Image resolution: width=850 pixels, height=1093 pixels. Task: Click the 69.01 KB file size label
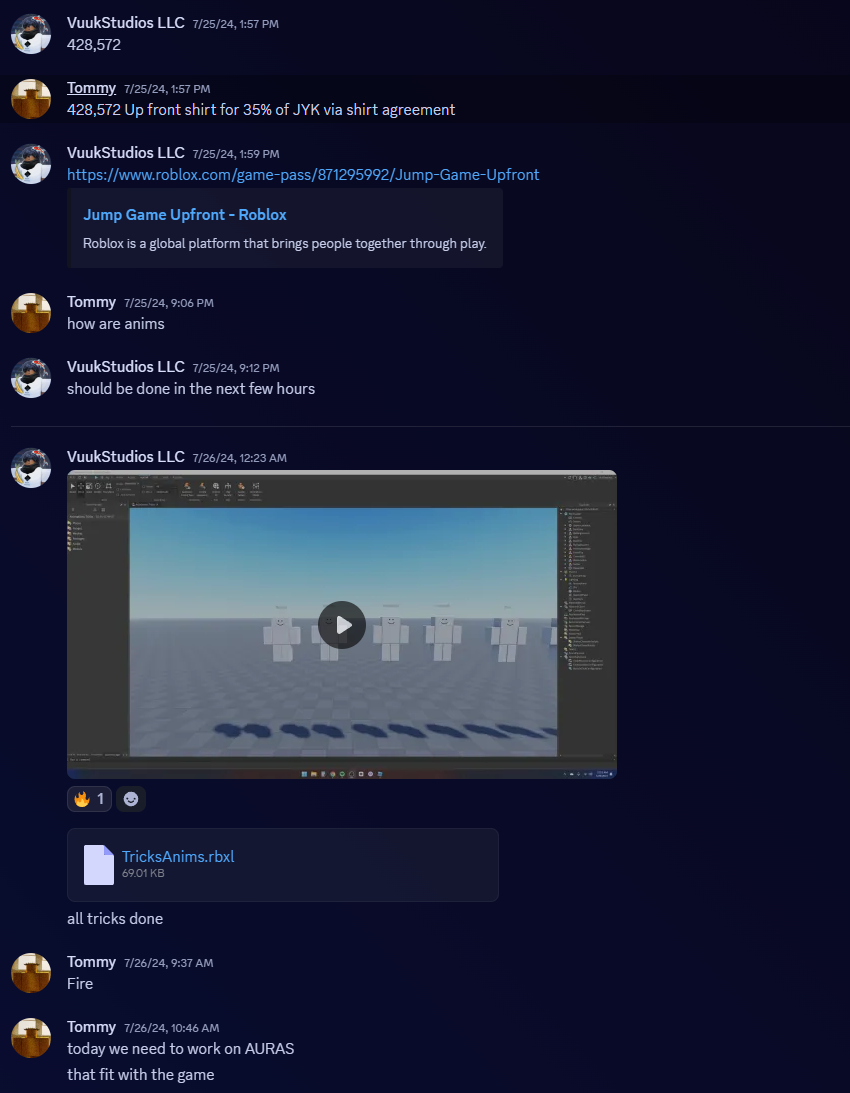pyautogui.click(x=143, y=873)
